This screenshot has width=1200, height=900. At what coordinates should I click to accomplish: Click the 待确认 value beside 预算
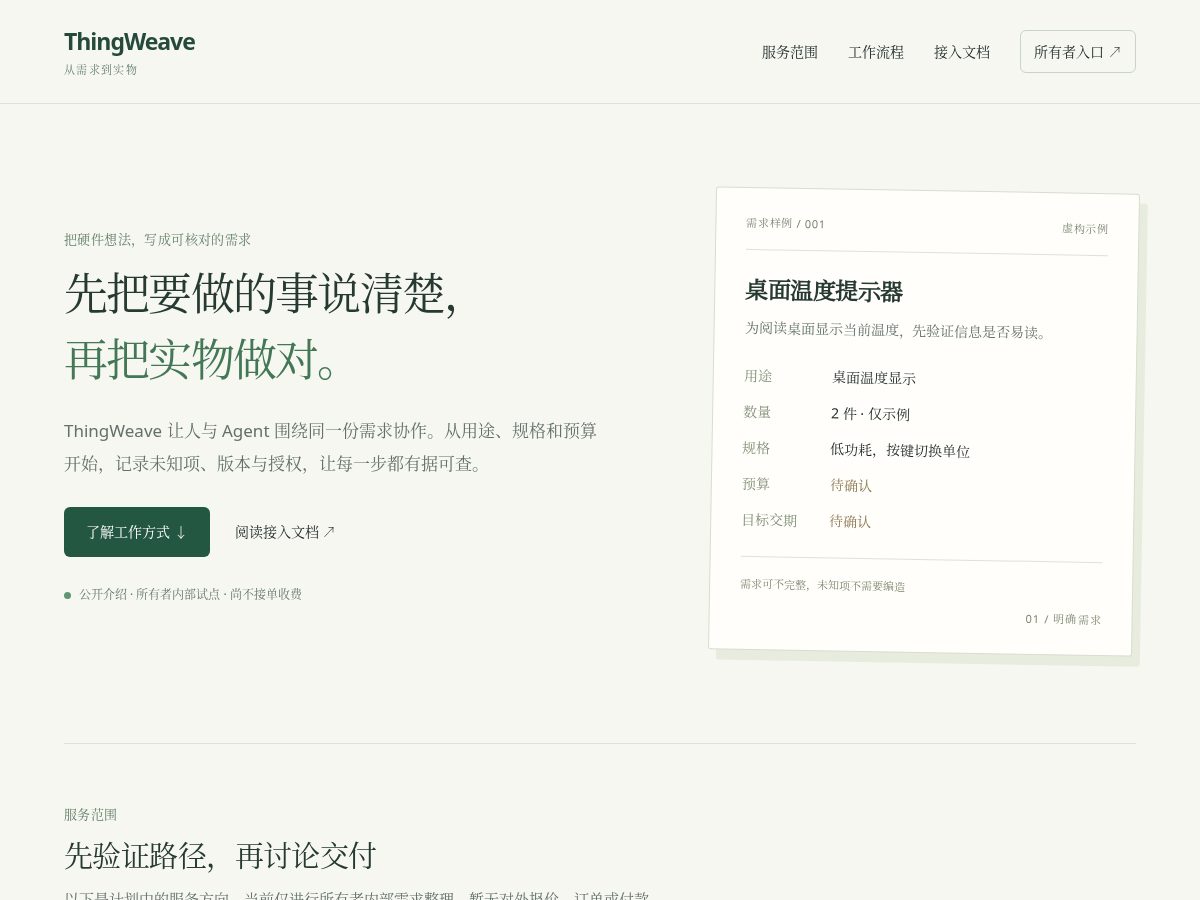[x=851, y=485]
